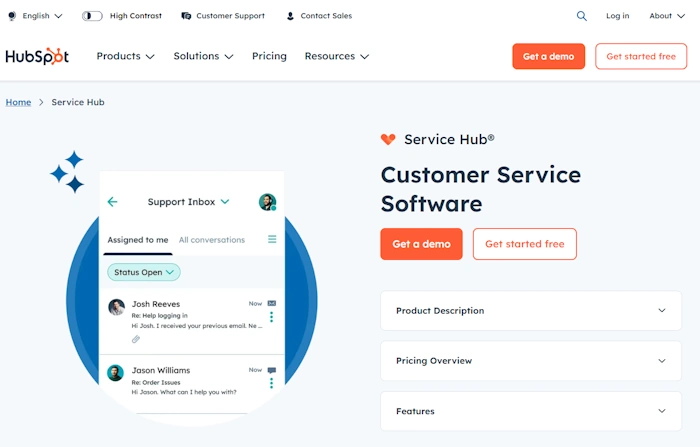Open the search magnifier icon
The height and width of the screenshot is (447, 700).
581,16
